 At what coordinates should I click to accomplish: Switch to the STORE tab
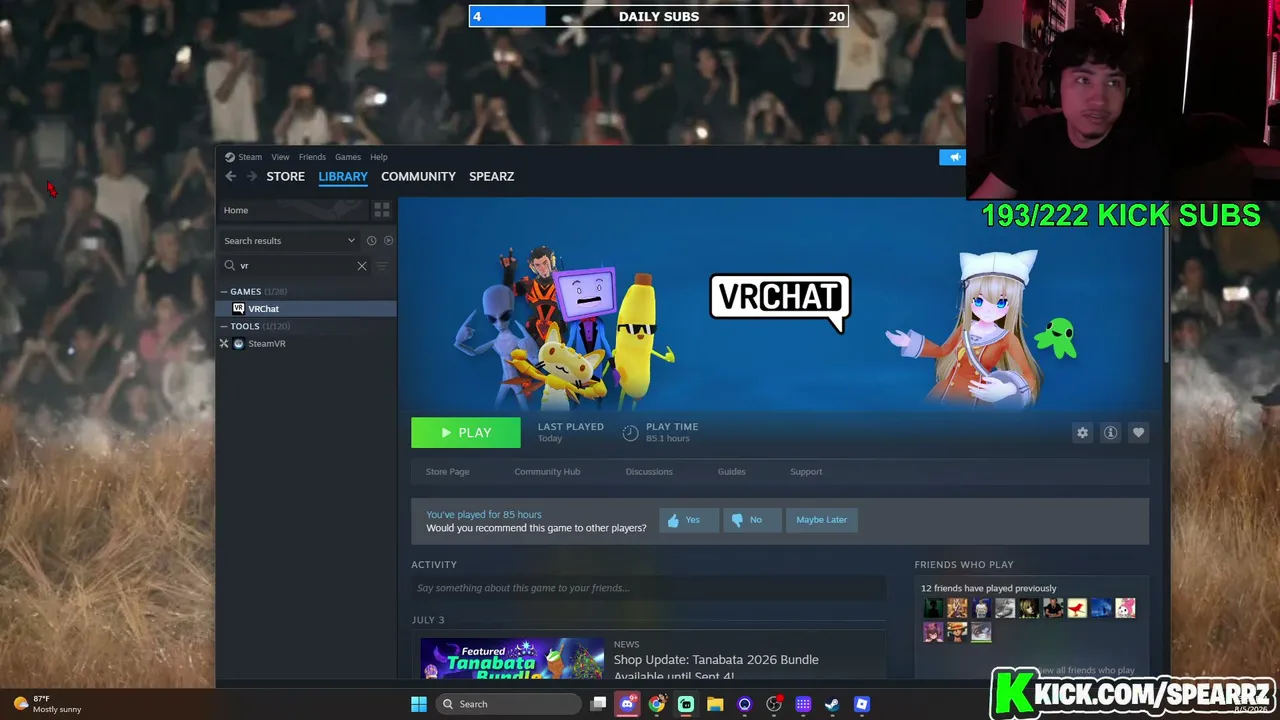[285, 176]
